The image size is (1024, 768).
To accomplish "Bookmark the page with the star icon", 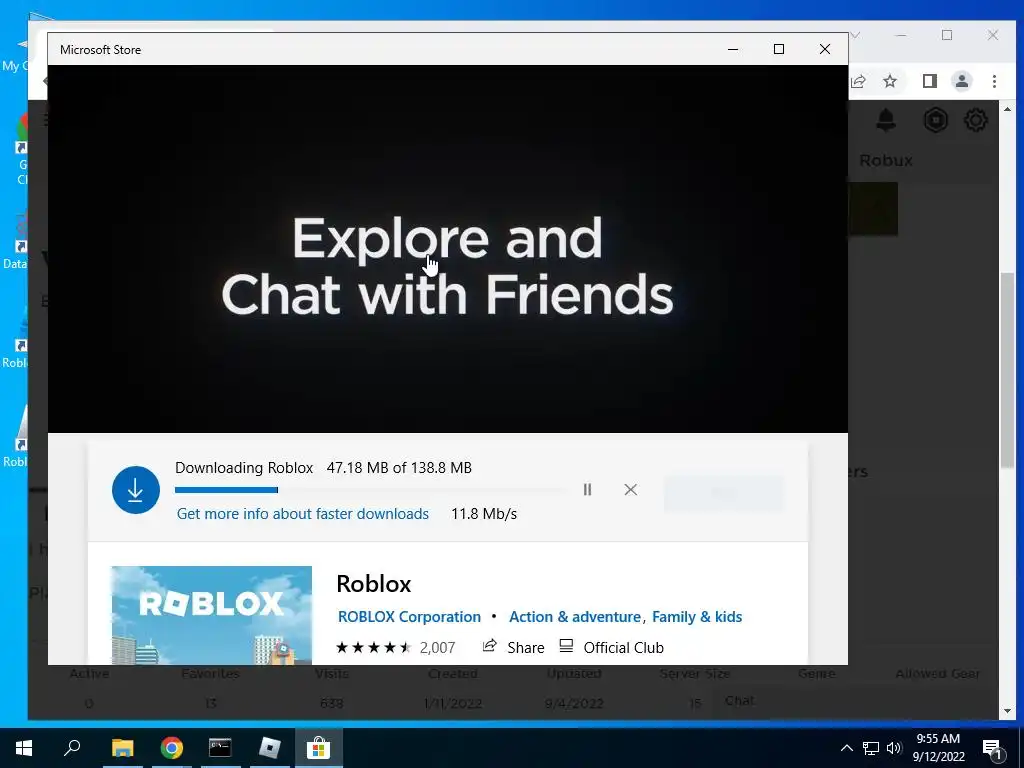I will coord(889,81).
